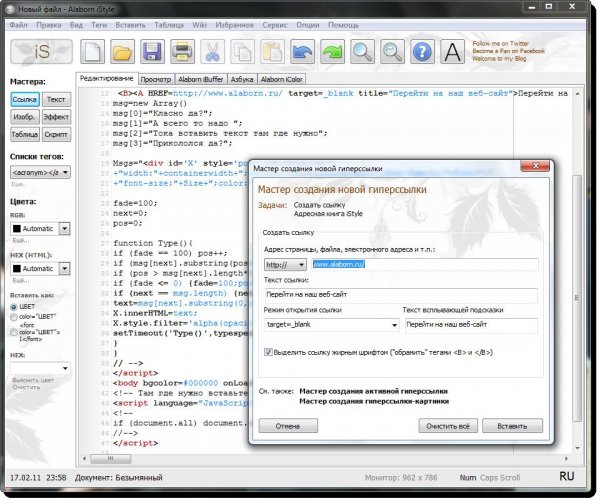Click Очистить всё button
The width and height of the screenshot is (600, 501).
[448, 426]
